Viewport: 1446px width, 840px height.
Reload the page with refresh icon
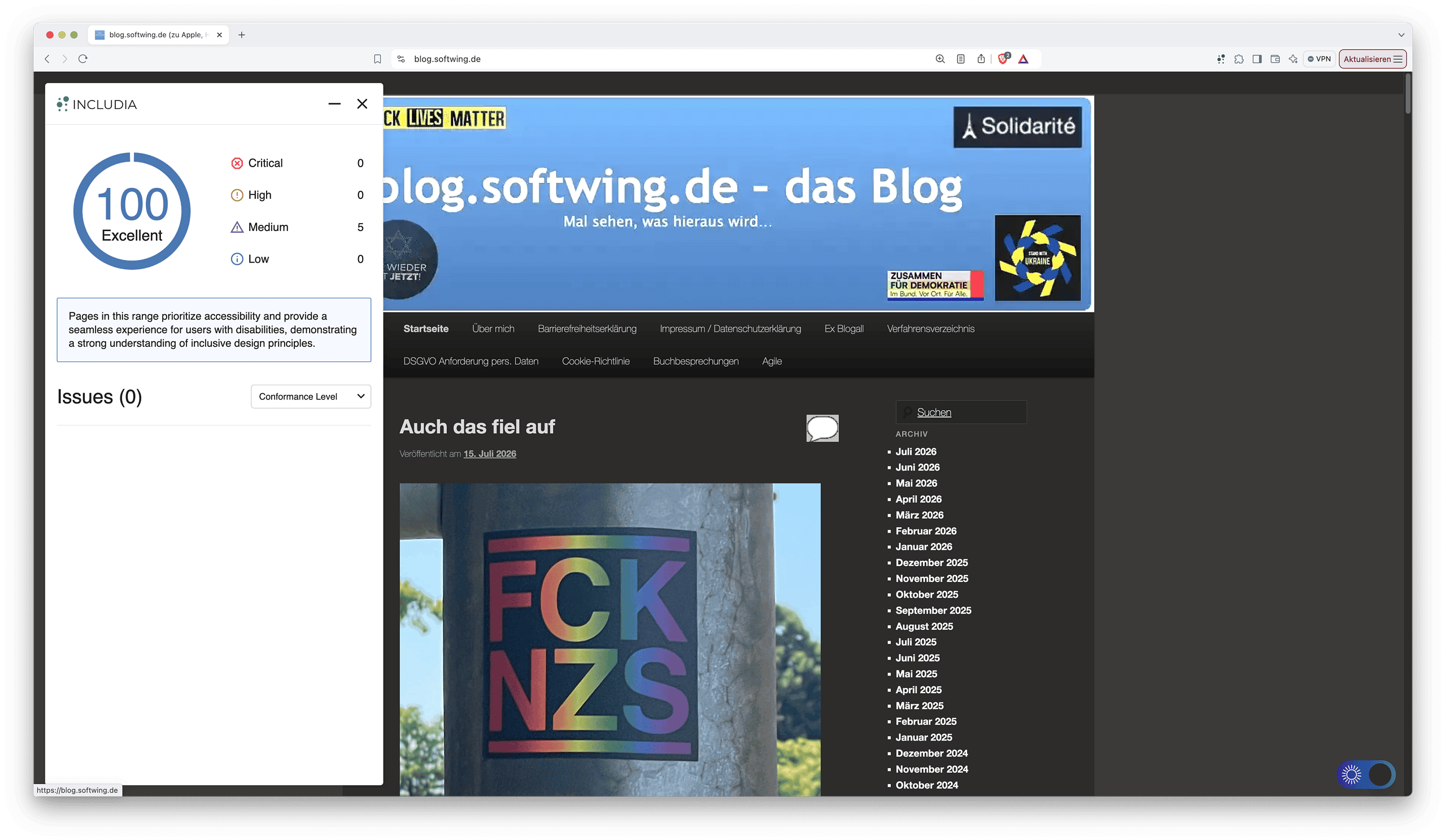tap(82, 59)
